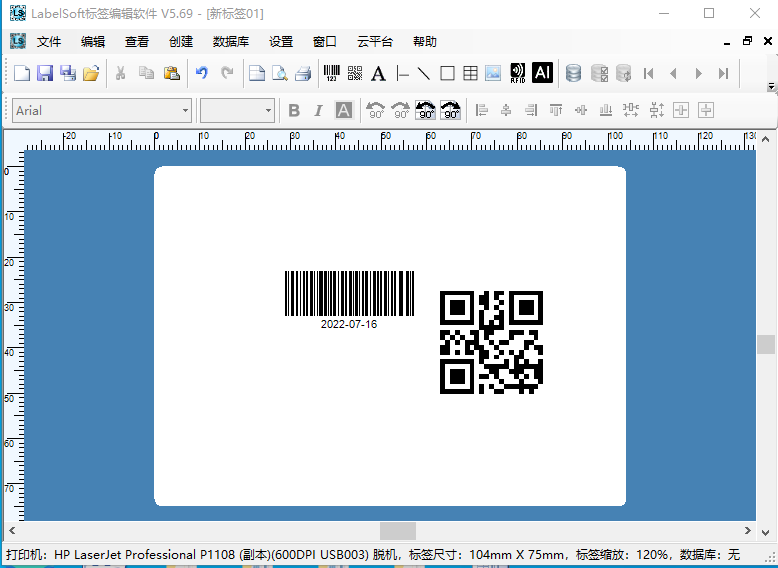Open the 设置 menu
The width and height of the screenshot is (778, 568).
click(281, 42)
